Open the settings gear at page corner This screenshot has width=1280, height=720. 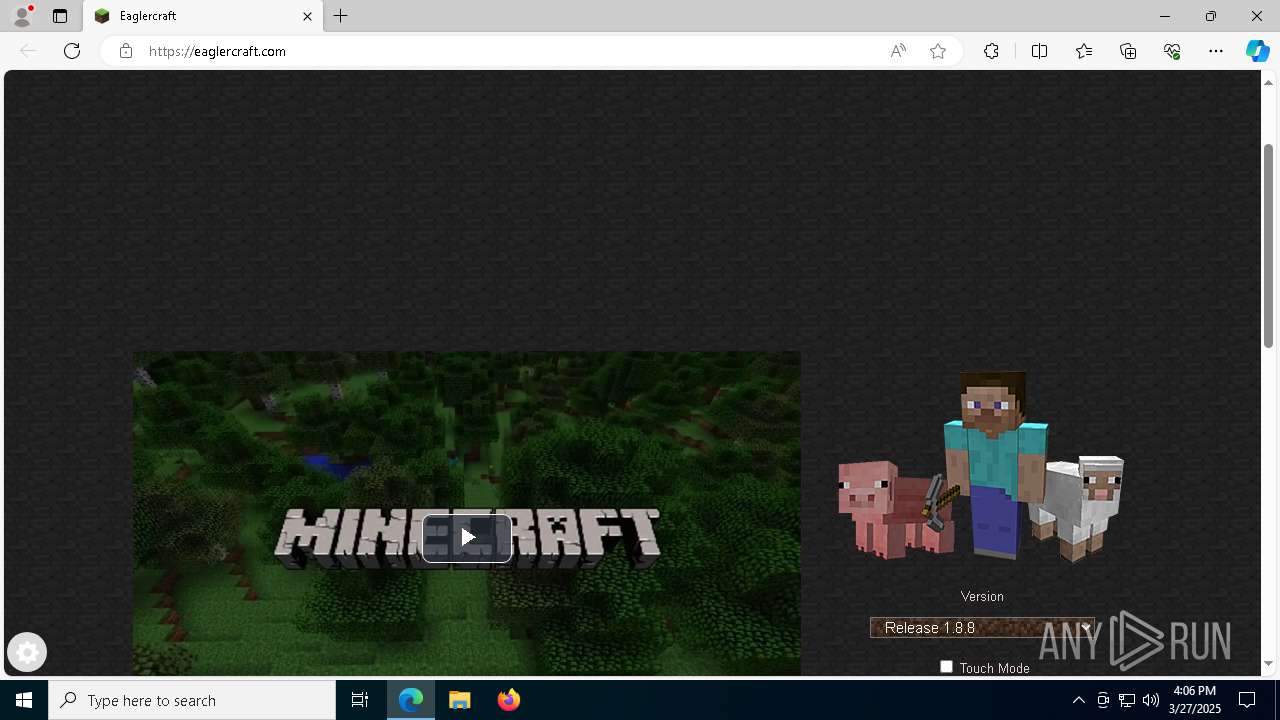point(27,653)
